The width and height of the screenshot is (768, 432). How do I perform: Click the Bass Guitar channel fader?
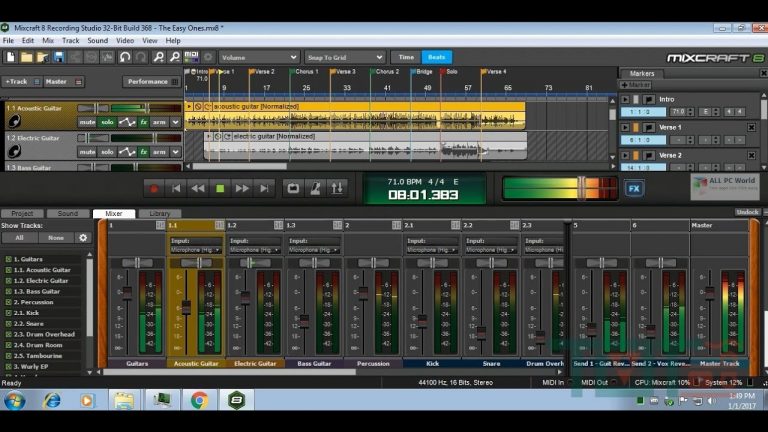[x=304, y=321]
